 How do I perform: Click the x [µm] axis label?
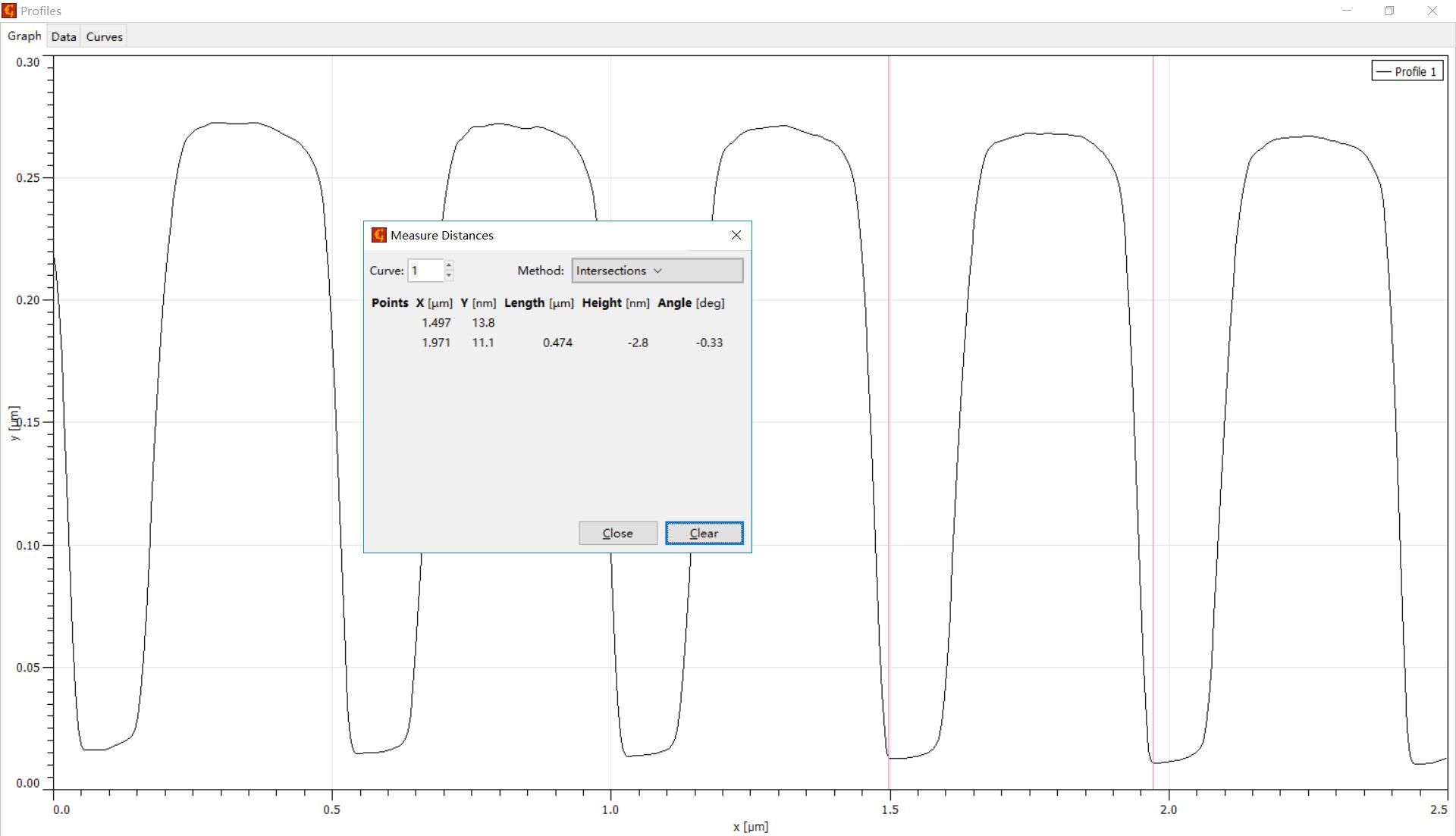click(x=751, y=826)
